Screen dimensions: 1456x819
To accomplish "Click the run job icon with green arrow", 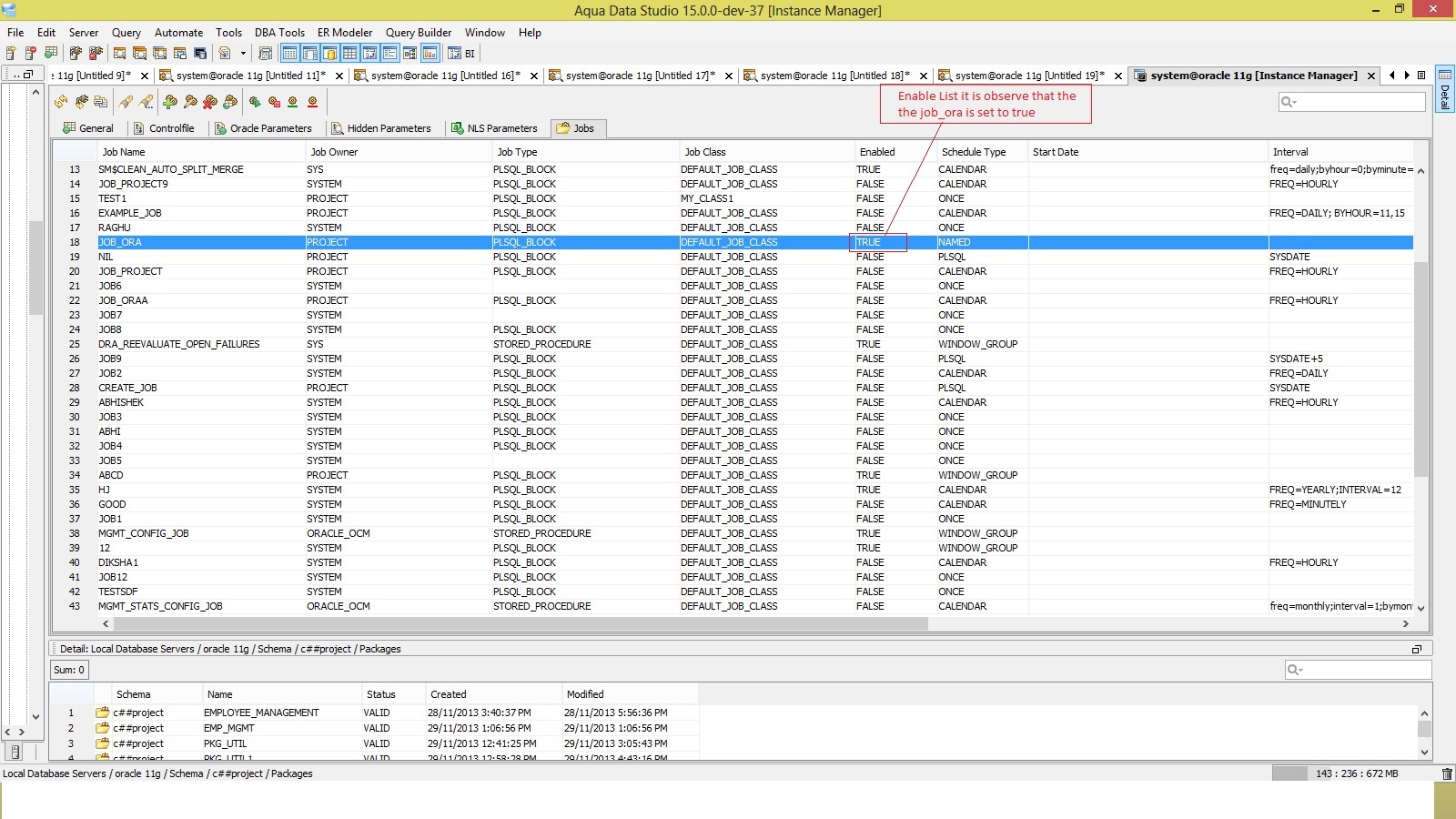I will 255,102.
